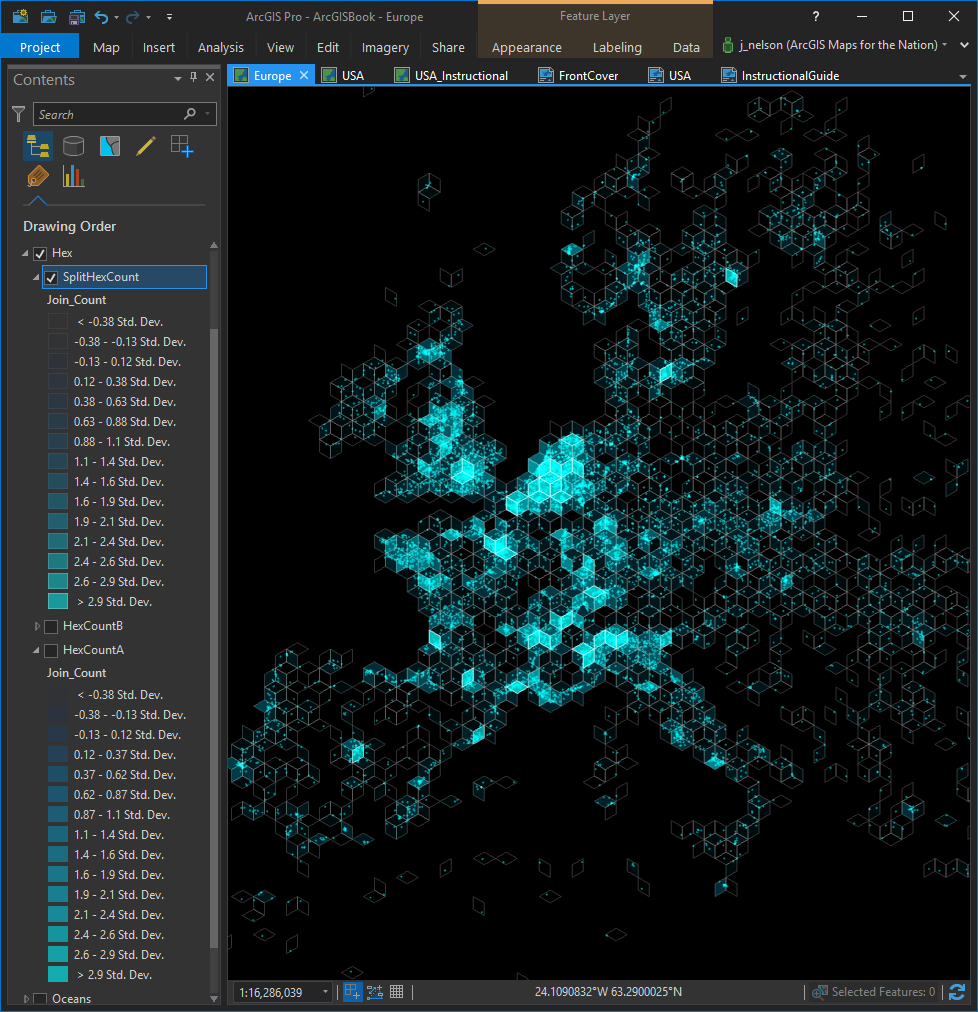This screenshot has height=1012, width=978.
Task: Select List By Labeling tag icon
Action: click(38, 177)
